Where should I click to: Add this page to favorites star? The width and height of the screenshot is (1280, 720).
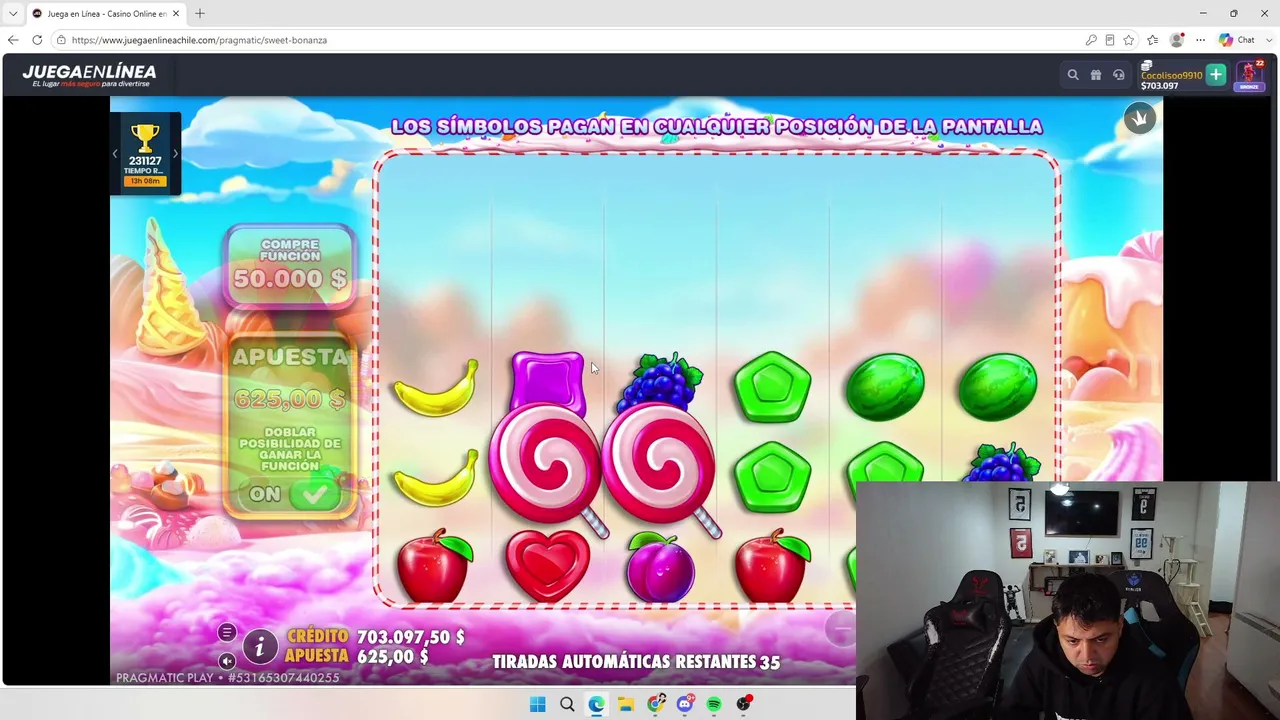tap(1129, 40)
